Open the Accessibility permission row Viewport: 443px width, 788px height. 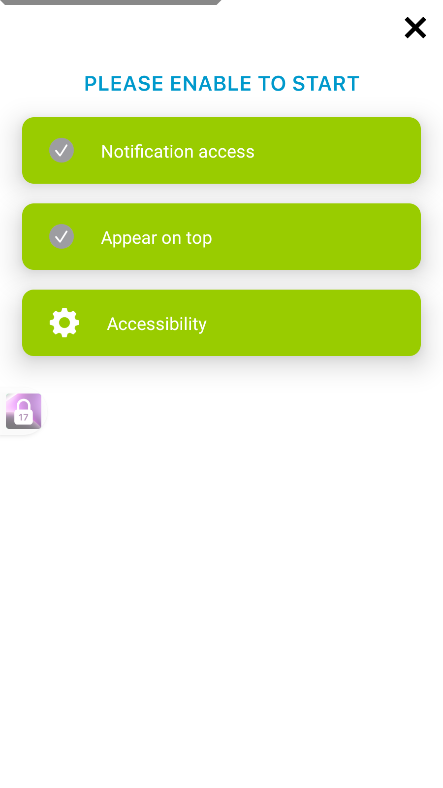point(222,323)
